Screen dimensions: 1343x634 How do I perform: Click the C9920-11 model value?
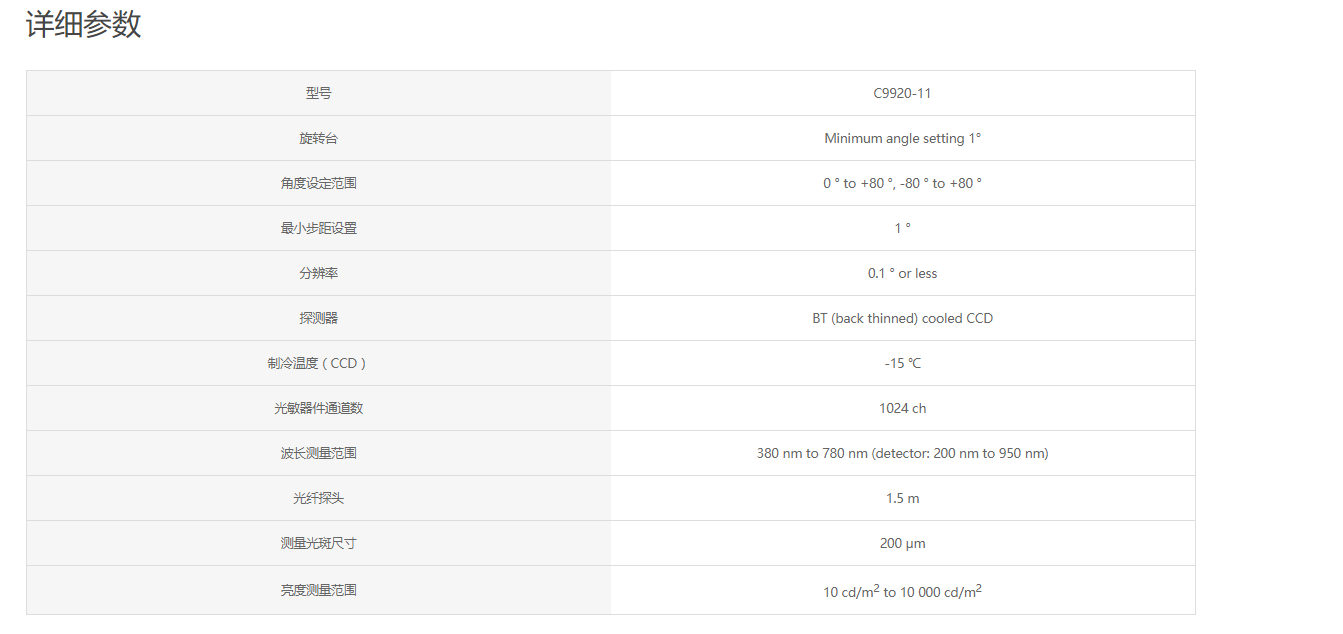coord(902,93)
